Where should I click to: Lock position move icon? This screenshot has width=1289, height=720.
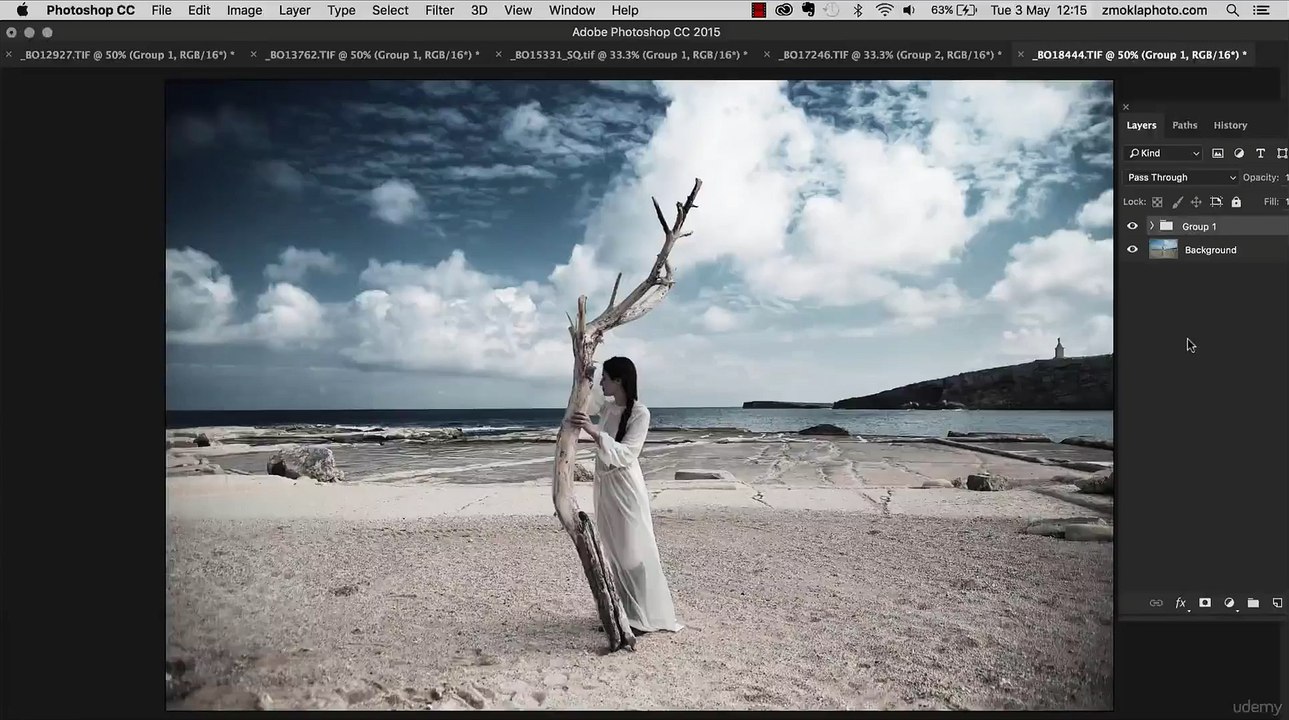coord(1196,202)
